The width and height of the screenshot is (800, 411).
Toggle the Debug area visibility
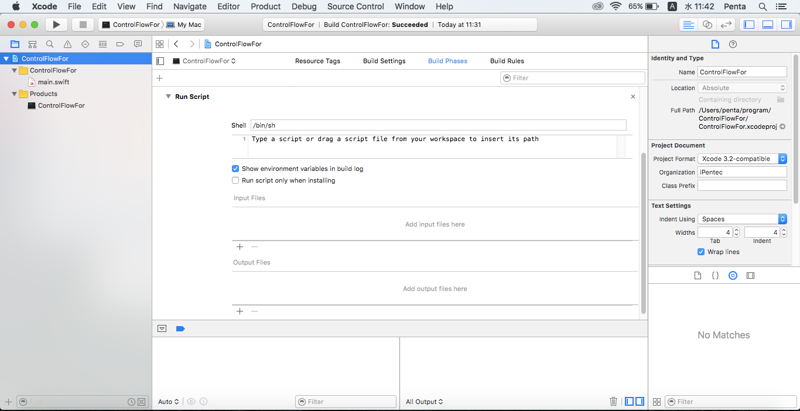pos(767,24)
